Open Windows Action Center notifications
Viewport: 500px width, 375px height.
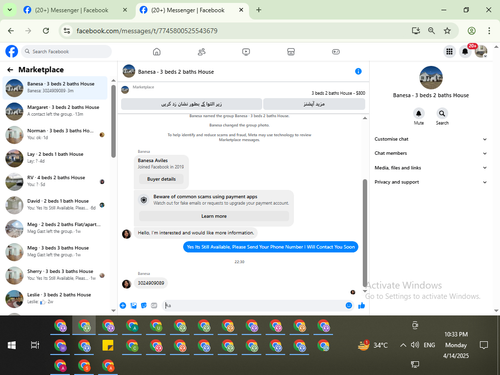(x=483, y=345)
